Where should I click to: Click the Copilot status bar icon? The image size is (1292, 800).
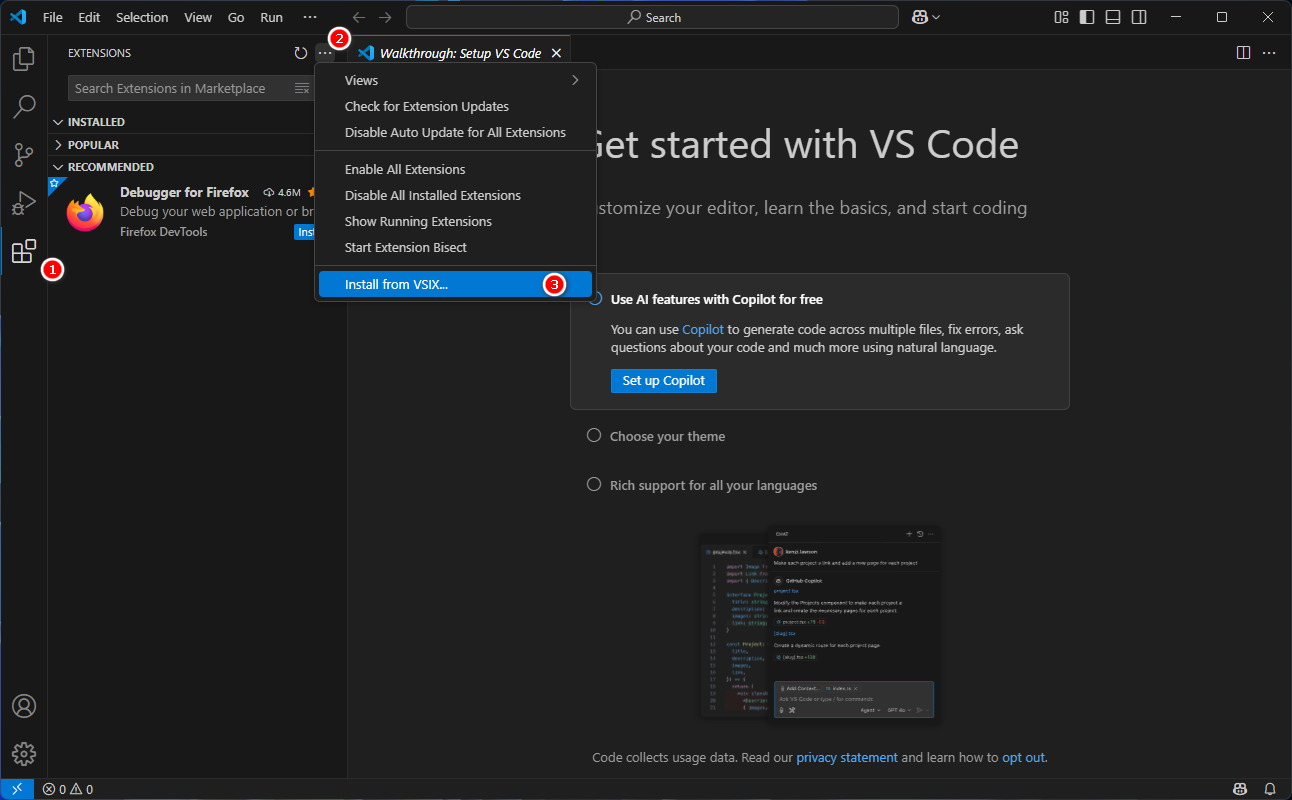click(1240, 789)
